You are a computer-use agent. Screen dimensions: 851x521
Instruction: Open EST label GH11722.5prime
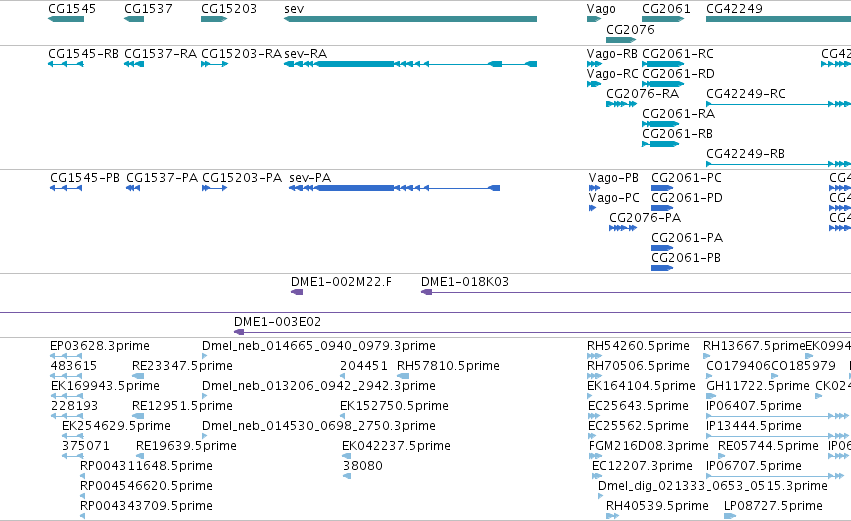pyautogui.click(x=758, y=386)
